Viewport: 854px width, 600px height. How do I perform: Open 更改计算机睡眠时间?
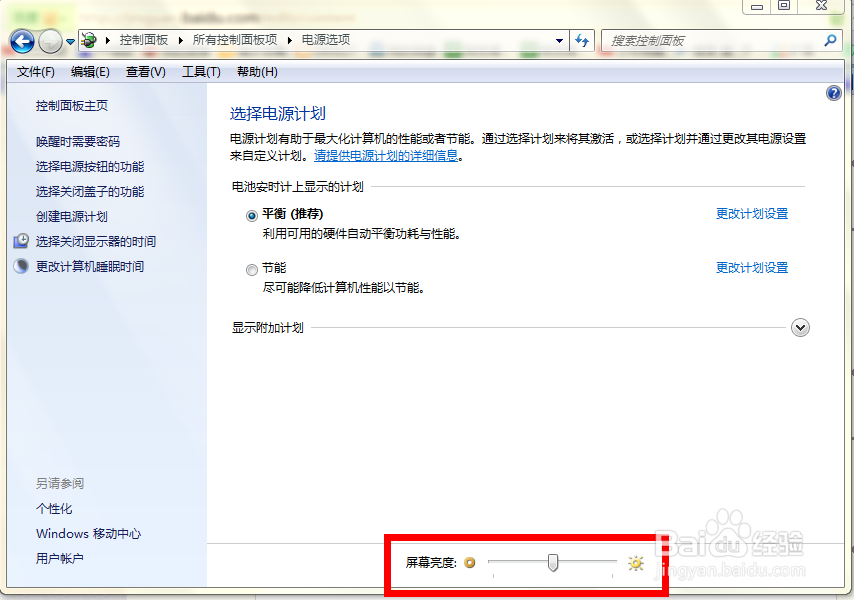90,267
